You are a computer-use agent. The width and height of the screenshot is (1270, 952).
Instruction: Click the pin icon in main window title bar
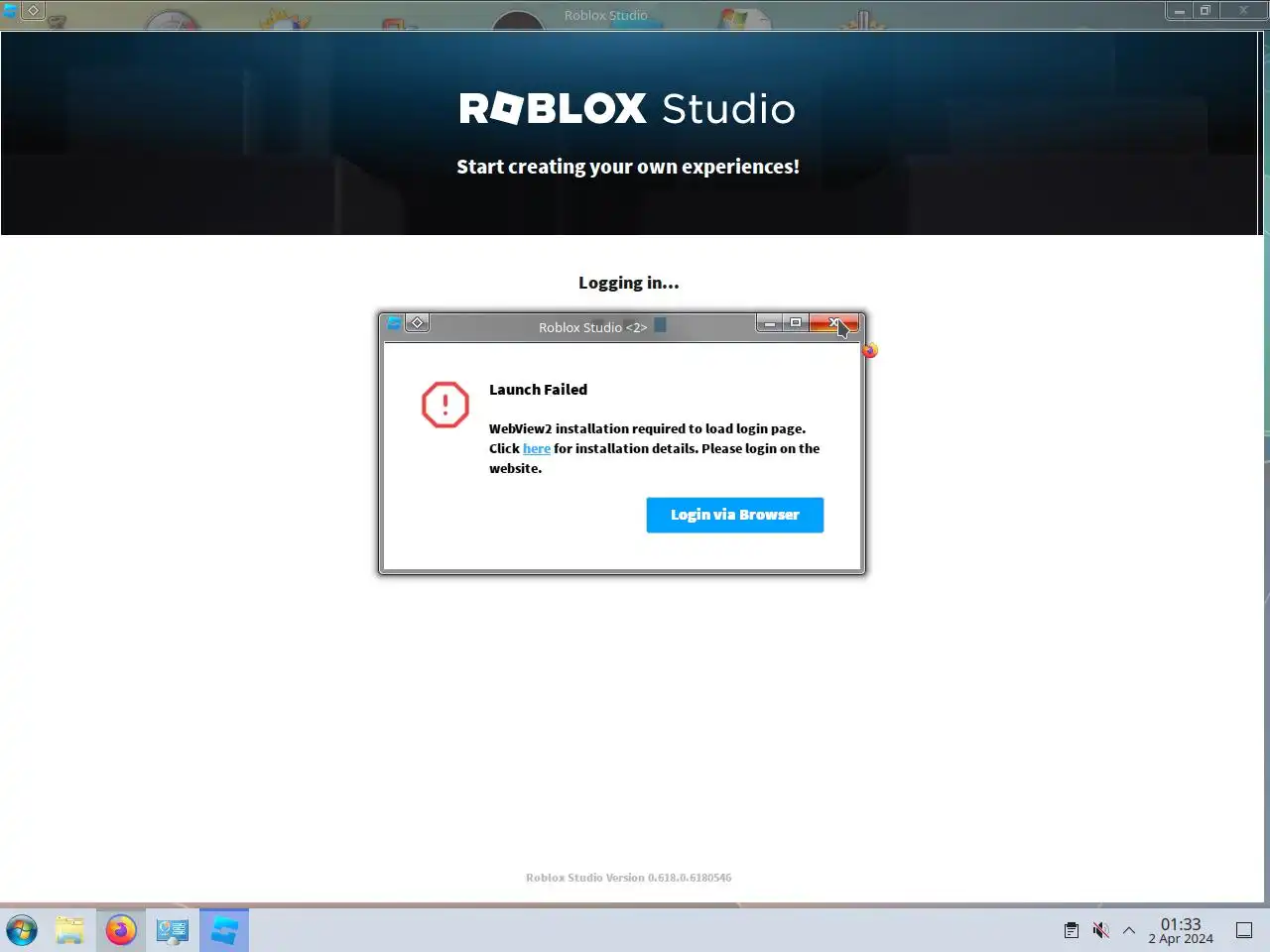click(x=33, y=10)
